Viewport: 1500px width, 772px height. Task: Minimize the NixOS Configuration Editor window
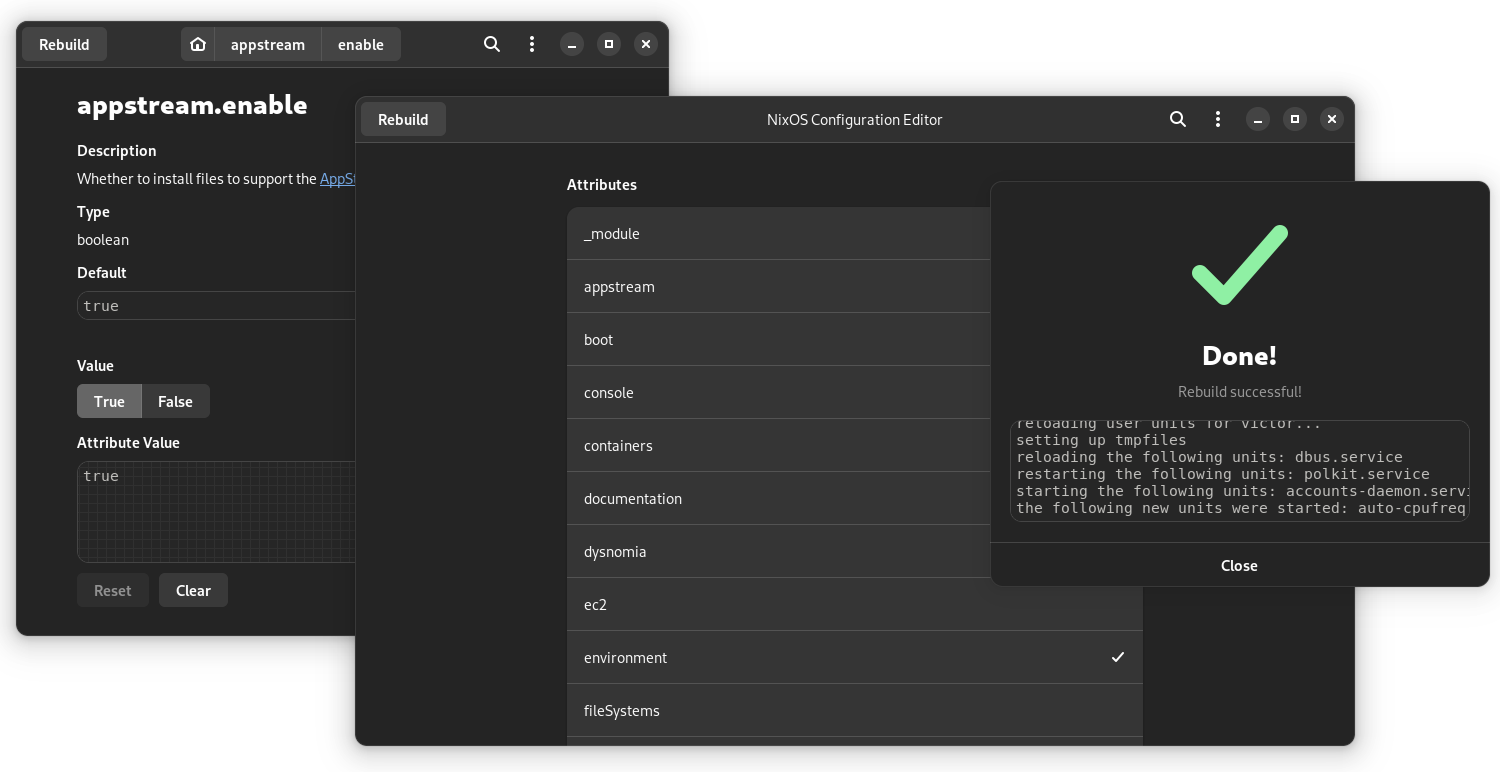1258,119
